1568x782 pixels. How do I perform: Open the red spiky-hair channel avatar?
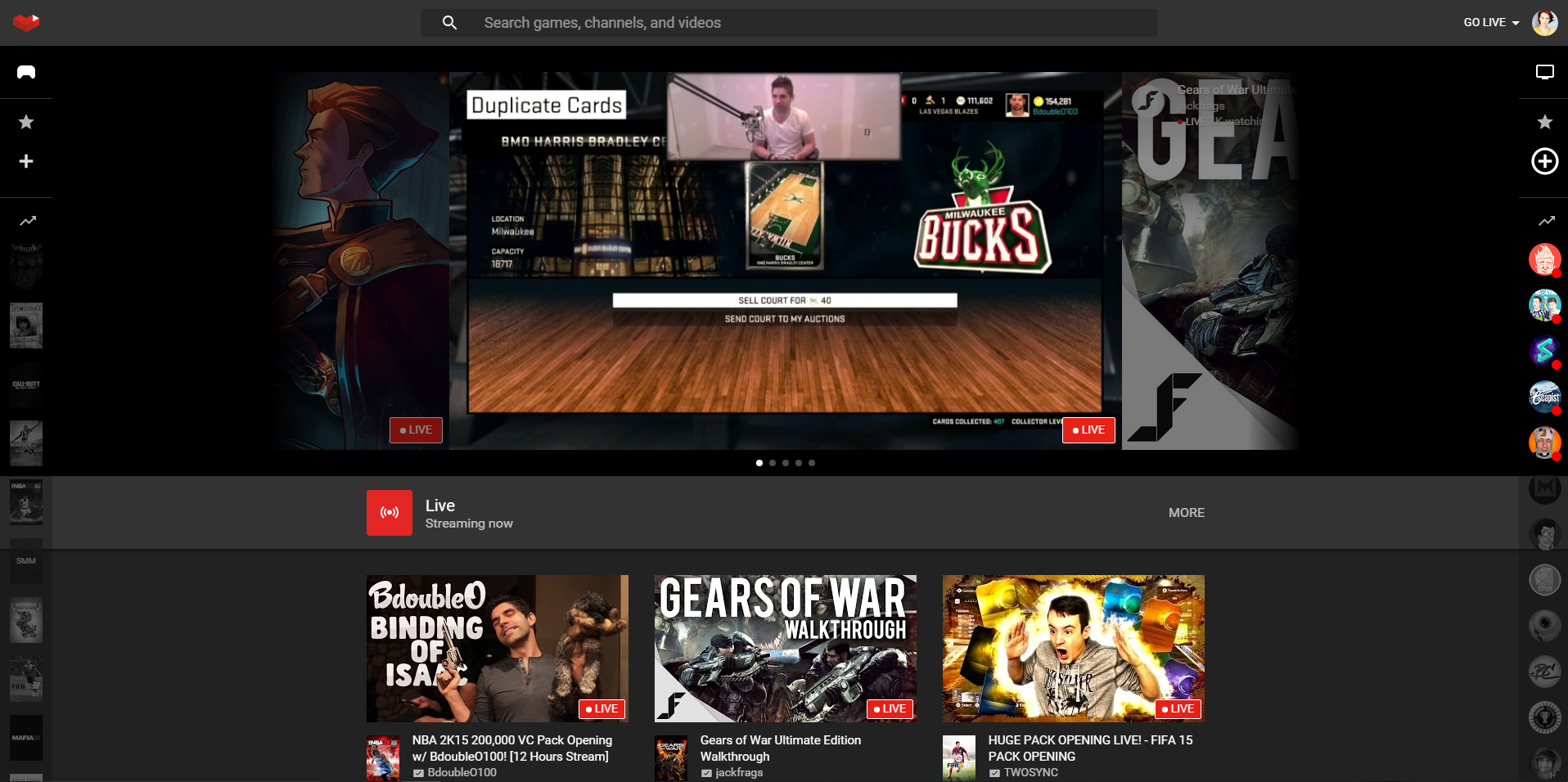coord(1544,260)
